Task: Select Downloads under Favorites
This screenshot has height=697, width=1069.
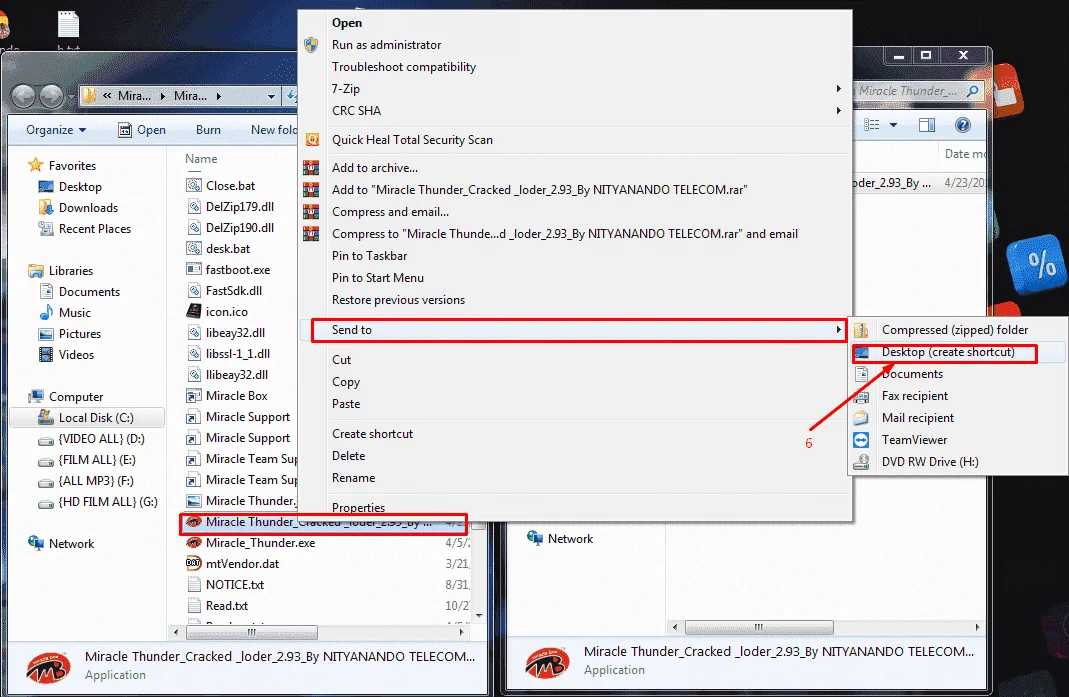Action: point(78,208)
